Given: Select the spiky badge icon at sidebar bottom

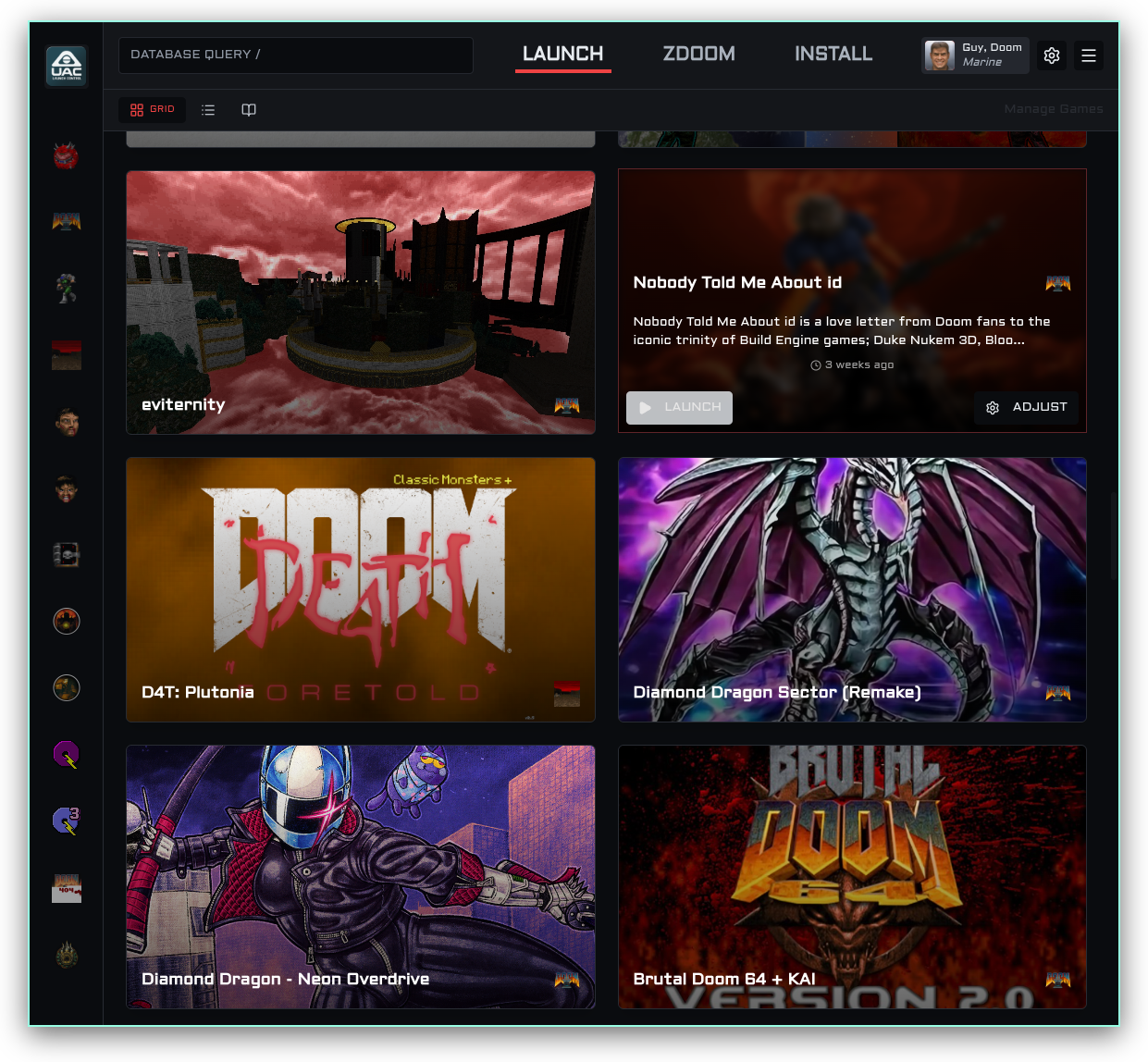Looking at the screenshot, I should tap(66, 955).
